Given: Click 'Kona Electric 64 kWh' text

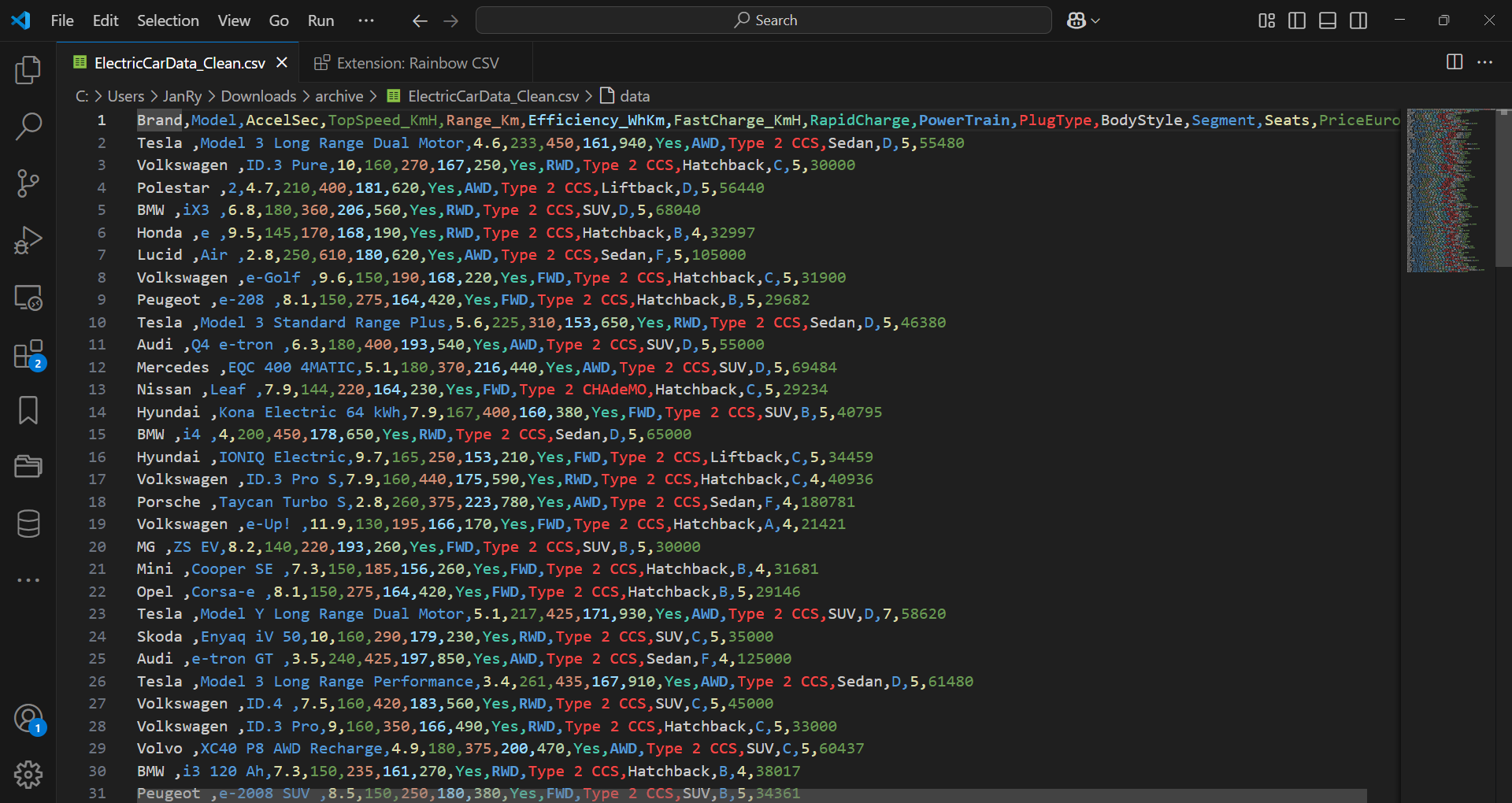Looking at the screenshot, I should pyautogui.click(x=309, y=413).
